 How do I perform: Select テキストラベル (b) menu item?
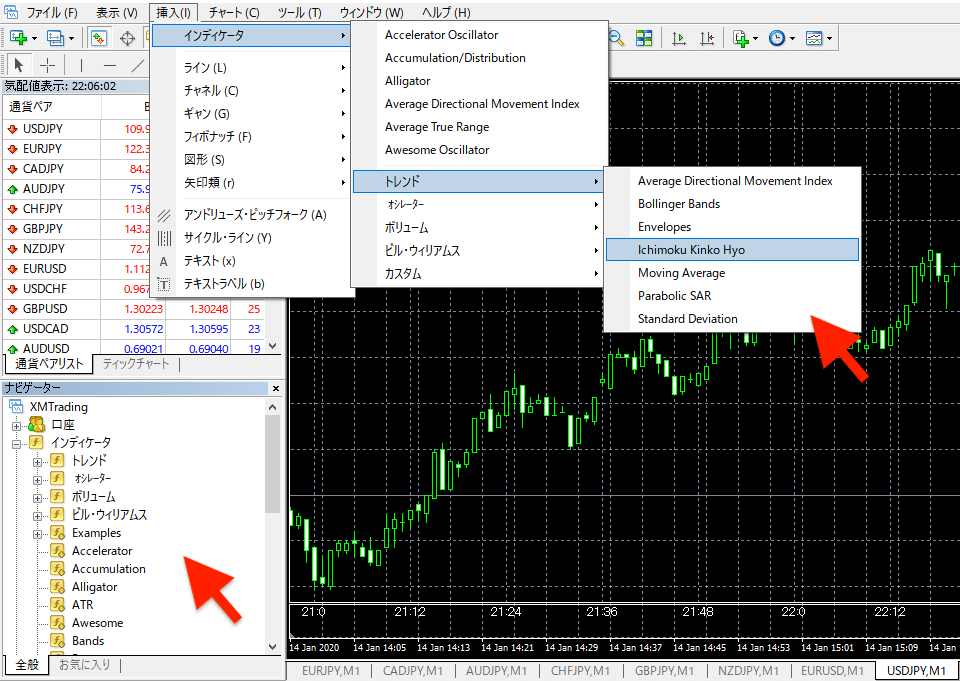click(252, 284)
